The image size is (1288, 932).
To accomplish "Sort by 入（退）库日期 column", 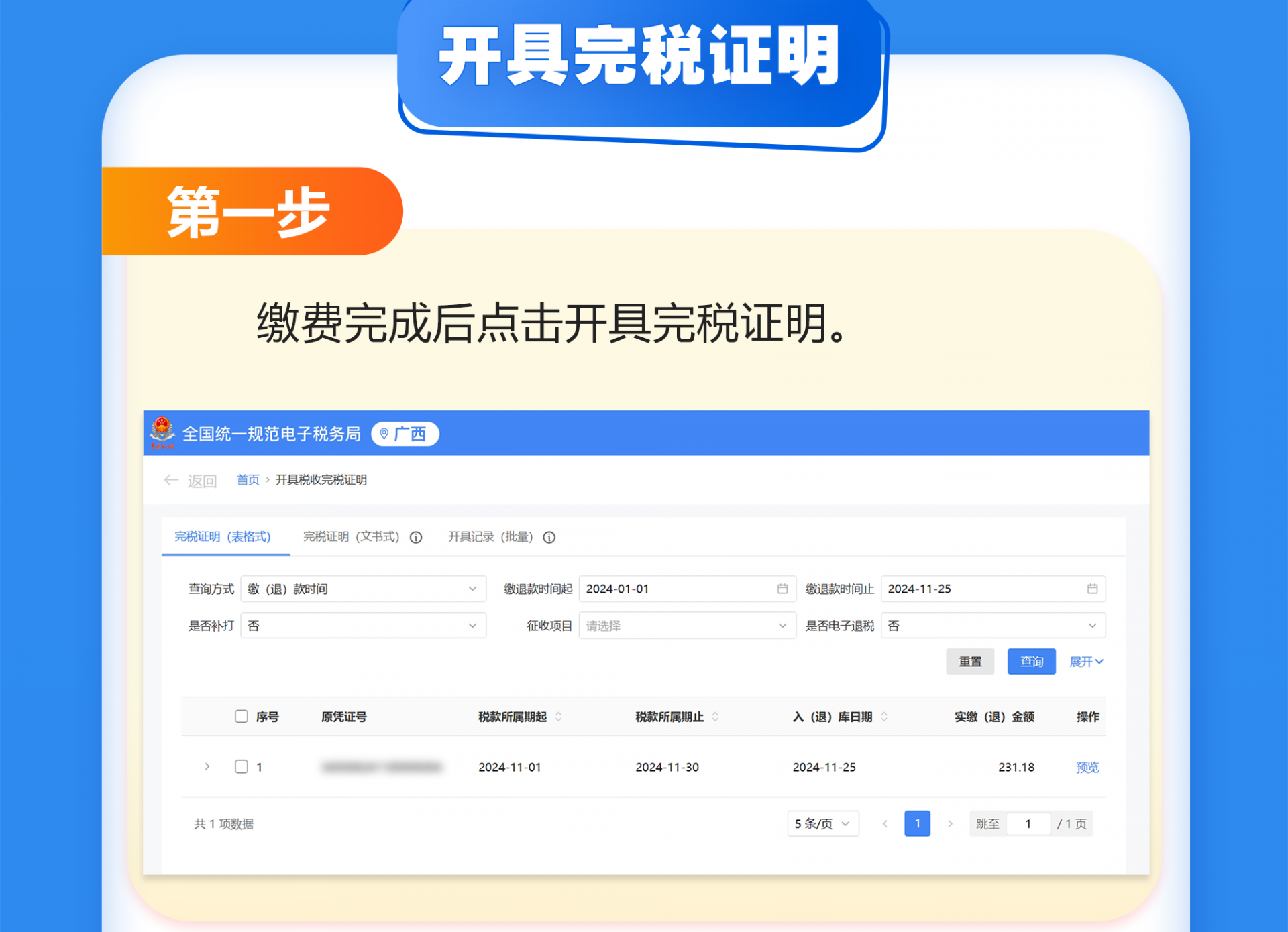I will [886, 717].
